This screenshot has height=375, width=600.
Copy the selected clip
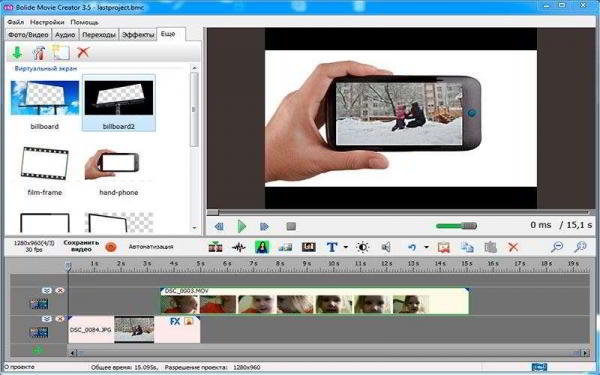(x=467, y=247)
